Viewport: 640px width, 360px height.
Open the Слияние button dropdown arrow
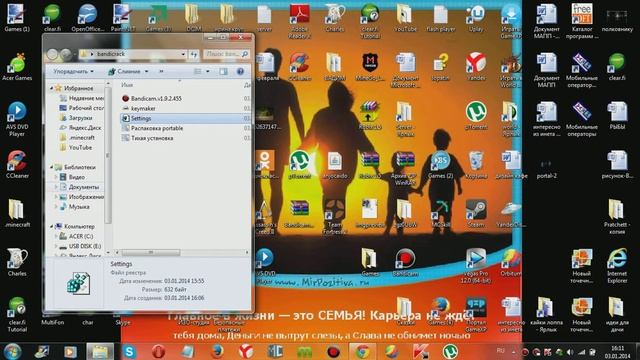[147, 71]
